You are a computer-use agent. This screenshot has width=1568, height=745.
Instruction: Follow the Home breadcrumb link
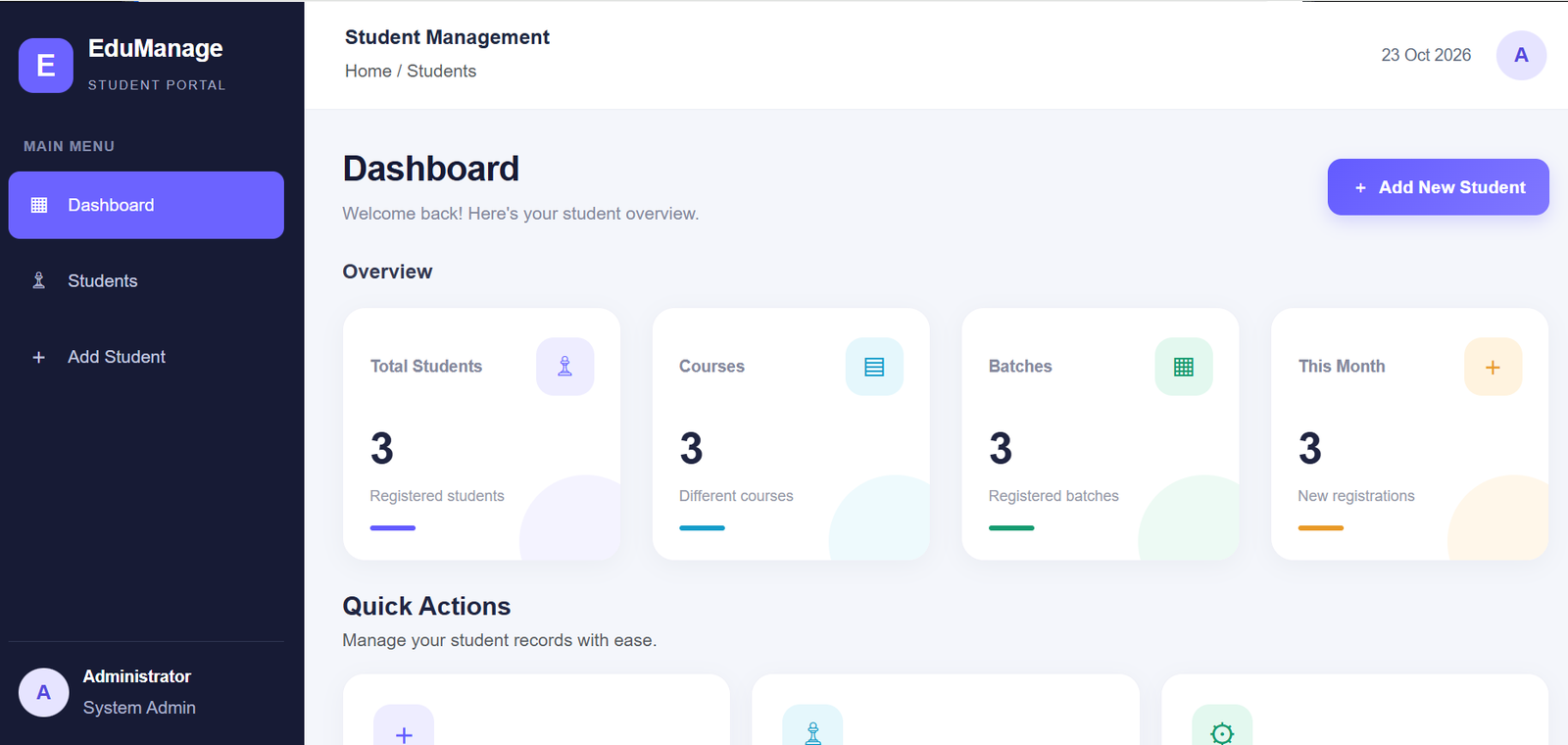click(368, 72)
